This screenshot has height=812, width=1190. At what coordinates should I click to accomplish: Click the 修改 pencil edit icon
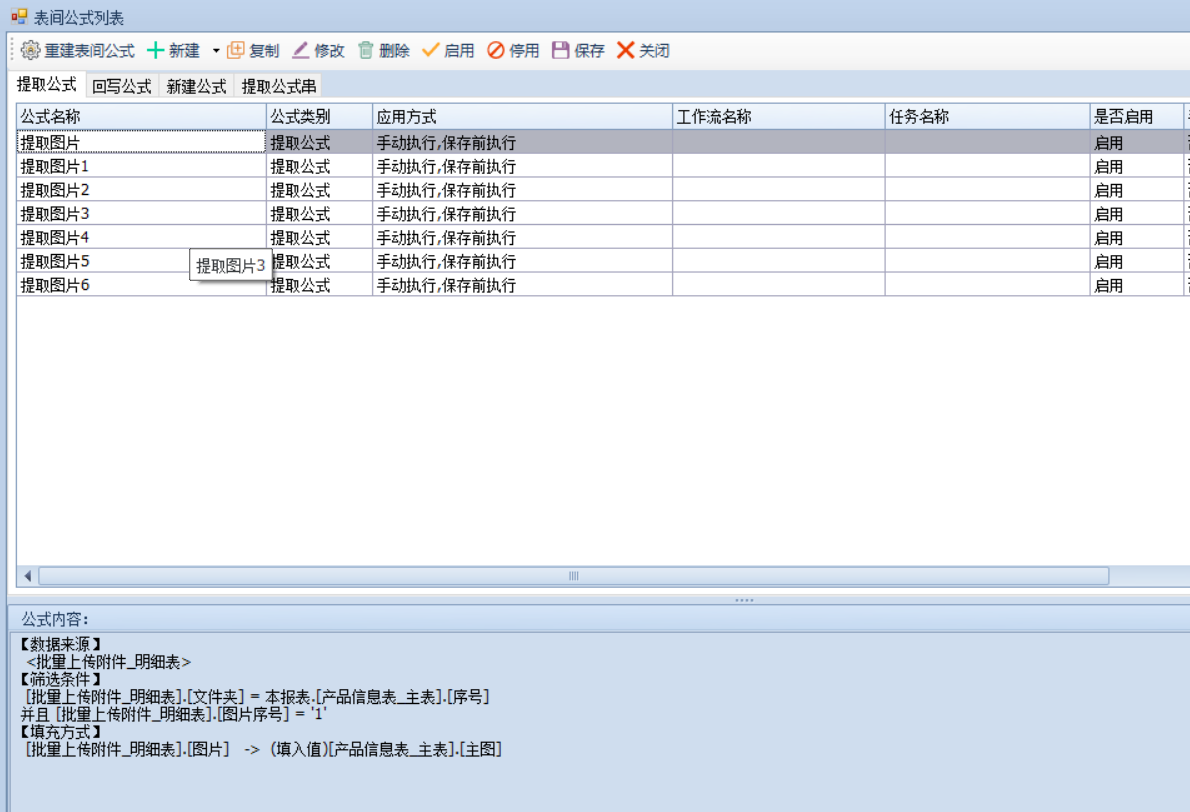click(x=301, y=50)
